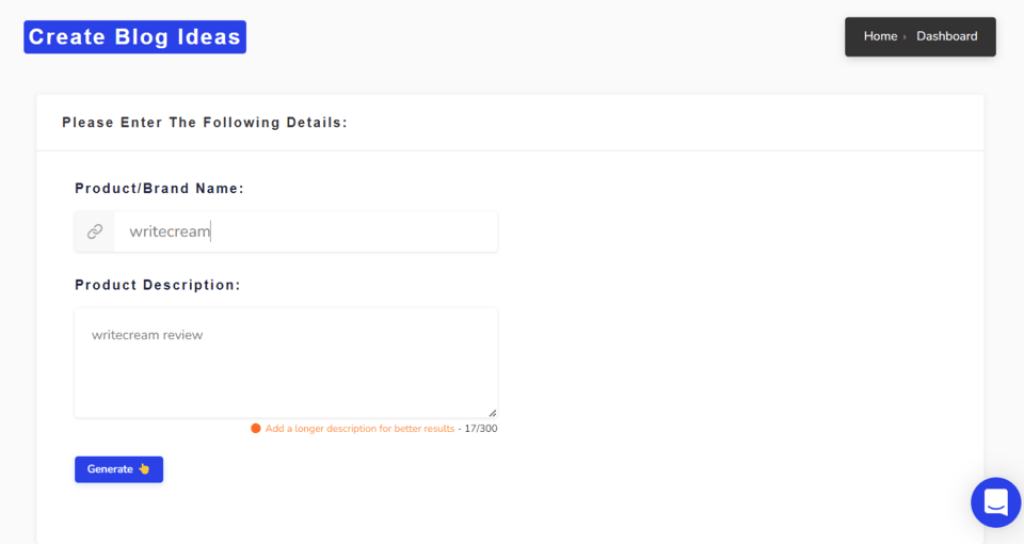Click the pointing hand emoji on Generate
1024x544 pixels.
pos(144,469)
